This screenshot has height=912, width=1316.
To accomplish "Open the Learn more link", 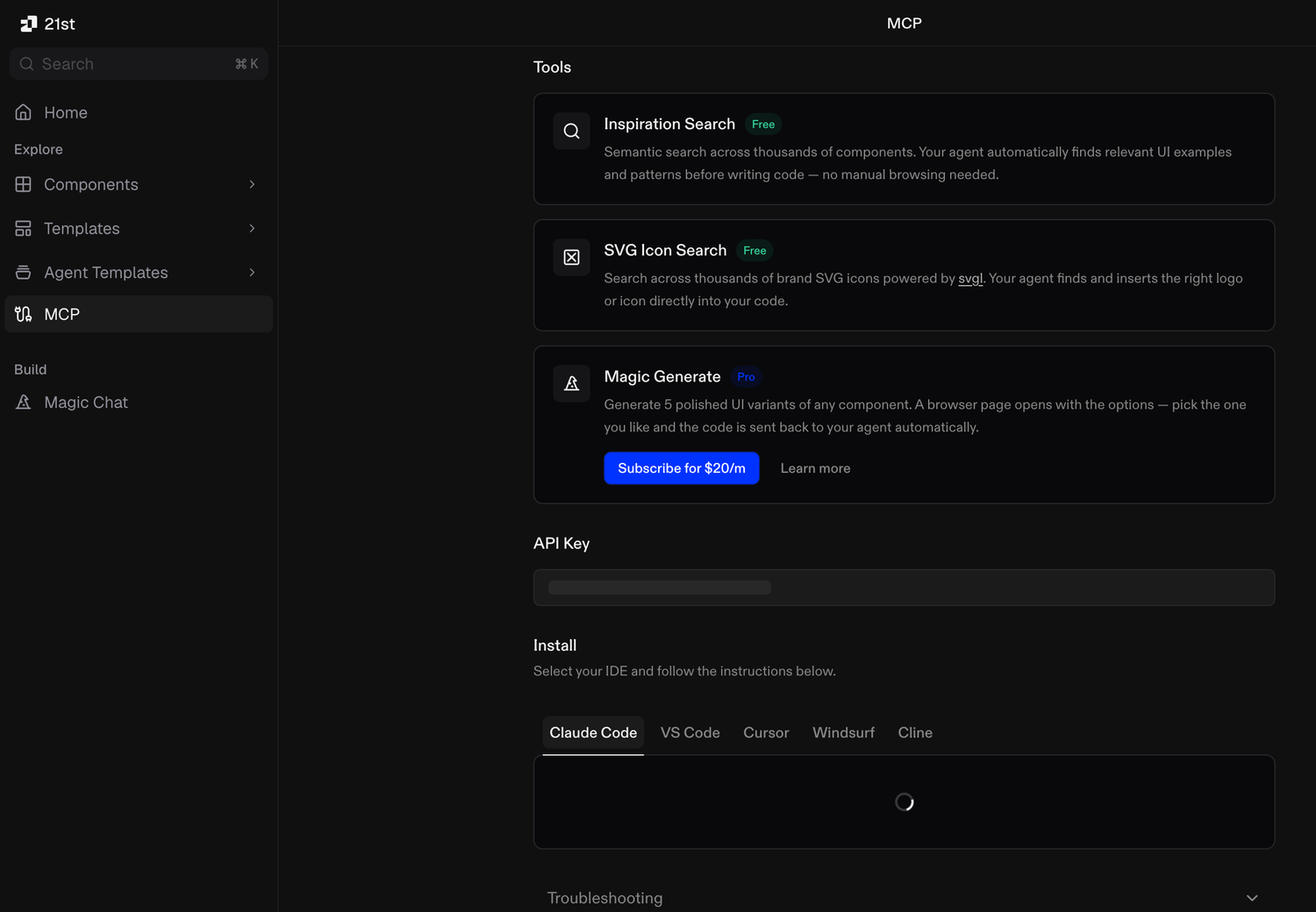I will (815, 468).
